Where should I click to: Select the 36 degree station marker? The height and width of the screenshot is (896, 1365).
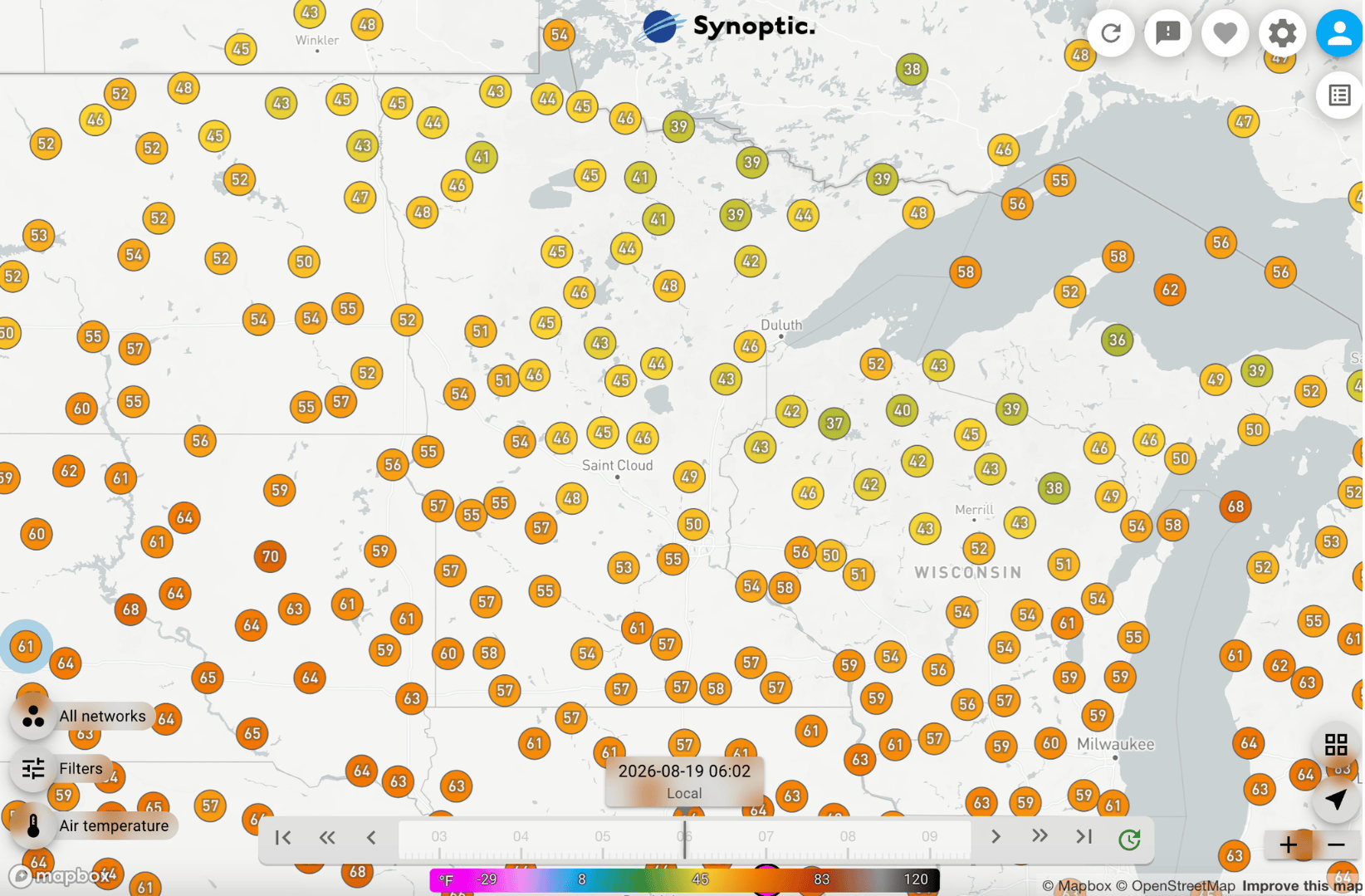(1118, 340)
